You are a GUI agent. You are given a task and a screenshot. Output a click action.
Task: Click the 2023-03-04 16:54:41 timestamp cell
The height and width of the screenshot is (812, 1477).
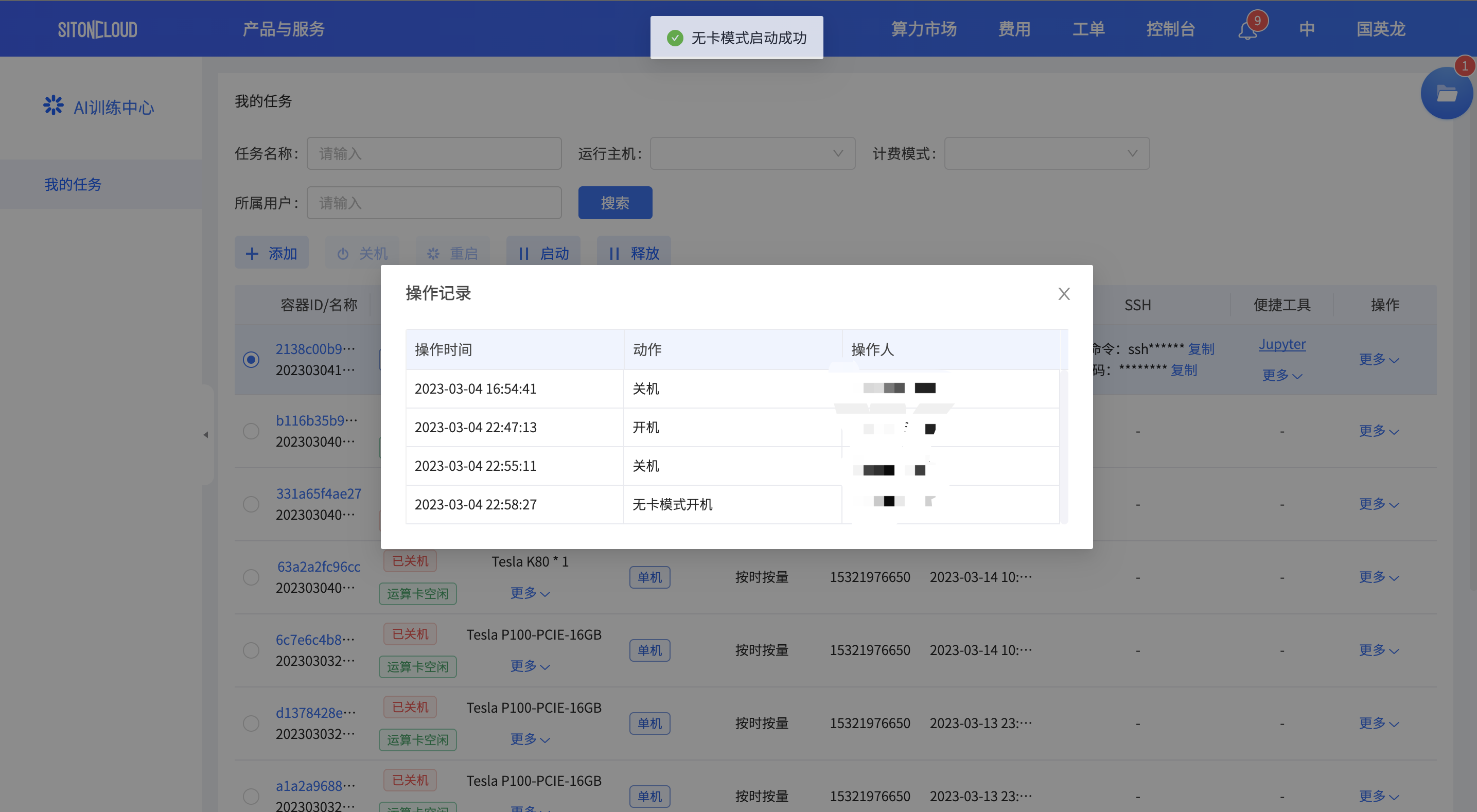pyautogui.click(x=514, y=389)
